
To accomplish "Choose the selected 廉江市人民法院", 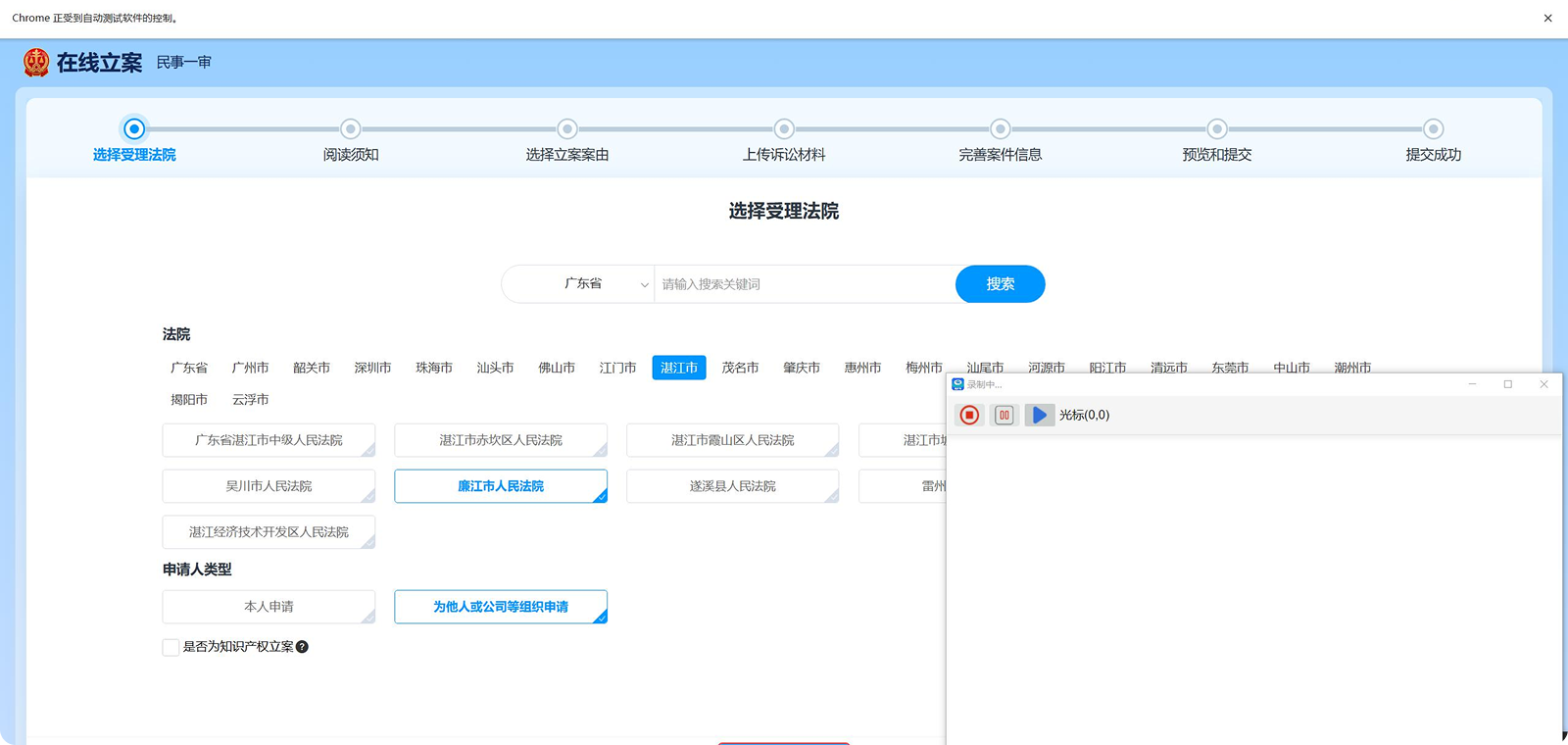I will [501, 486].
